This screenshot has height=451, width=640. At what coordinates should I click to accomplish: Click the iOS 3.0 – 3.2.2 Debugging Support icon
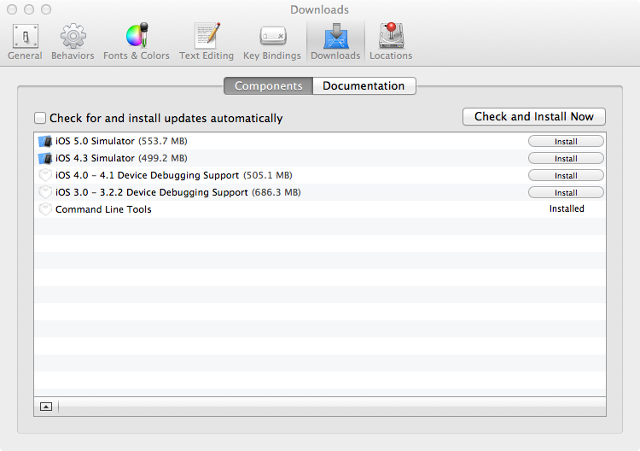coord(45,193)
